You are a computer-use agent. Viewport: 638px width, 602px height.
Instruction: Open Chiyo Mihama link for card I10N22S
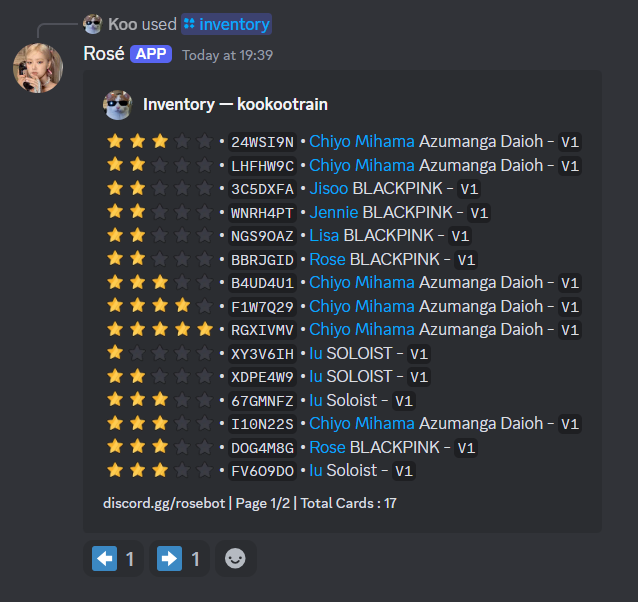point(362,423)
